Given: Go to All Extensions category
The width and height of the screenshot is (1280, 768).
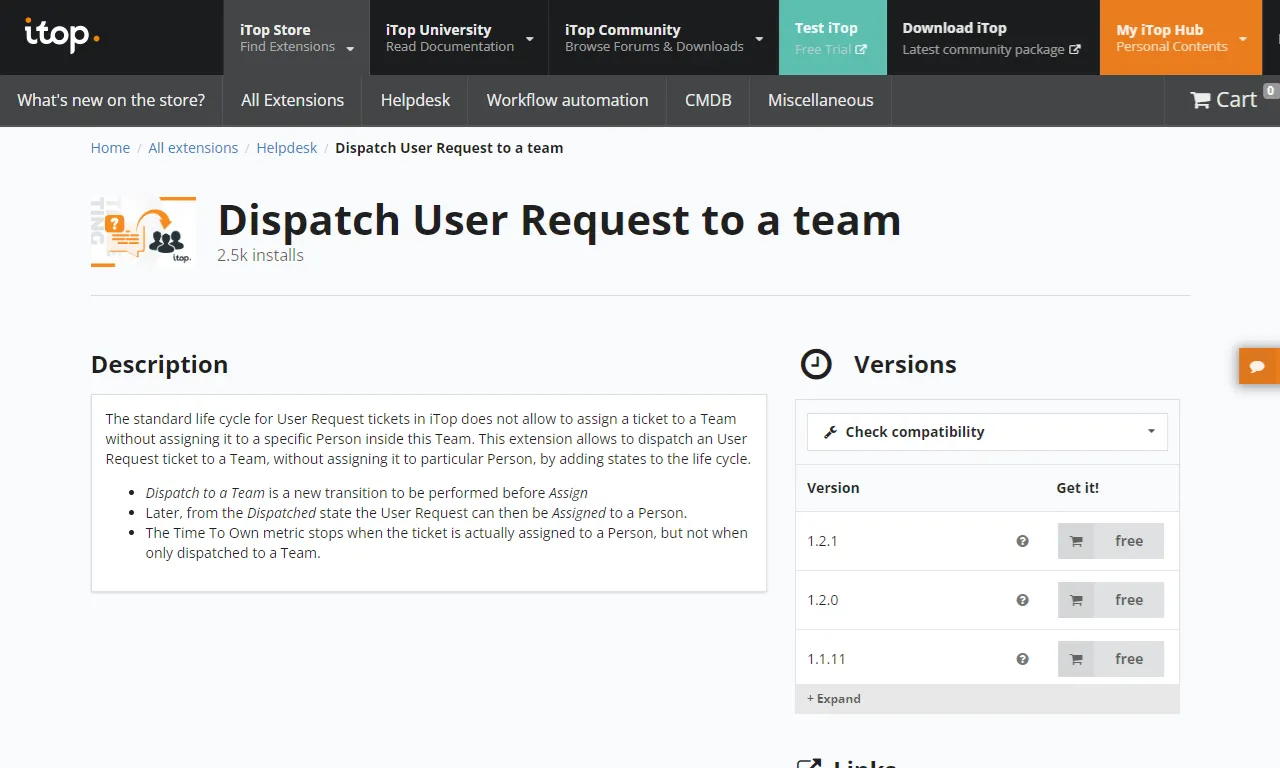Looking at the screenshot, I should pos(292,100).
